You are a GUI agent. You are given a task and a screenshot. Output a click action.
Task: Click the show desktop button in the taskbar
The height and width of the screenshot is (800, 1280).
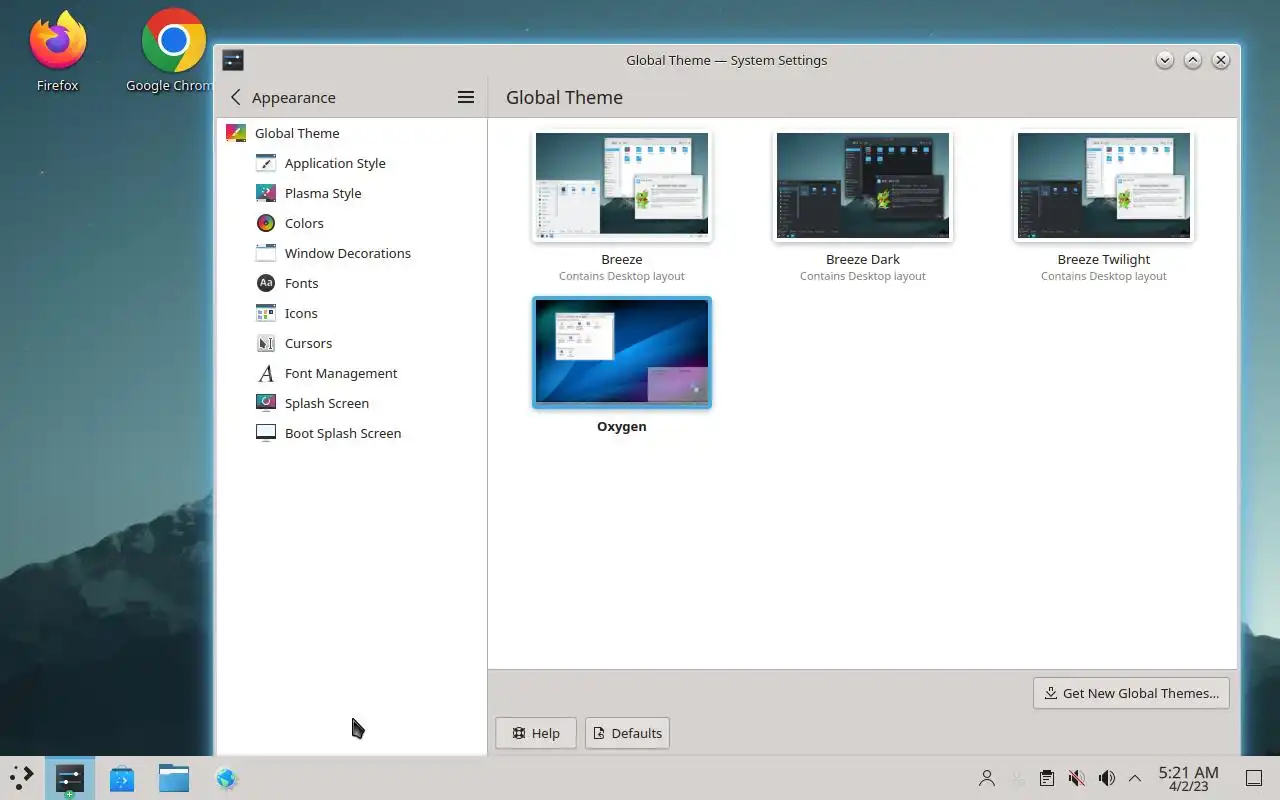pos(1253,778)
